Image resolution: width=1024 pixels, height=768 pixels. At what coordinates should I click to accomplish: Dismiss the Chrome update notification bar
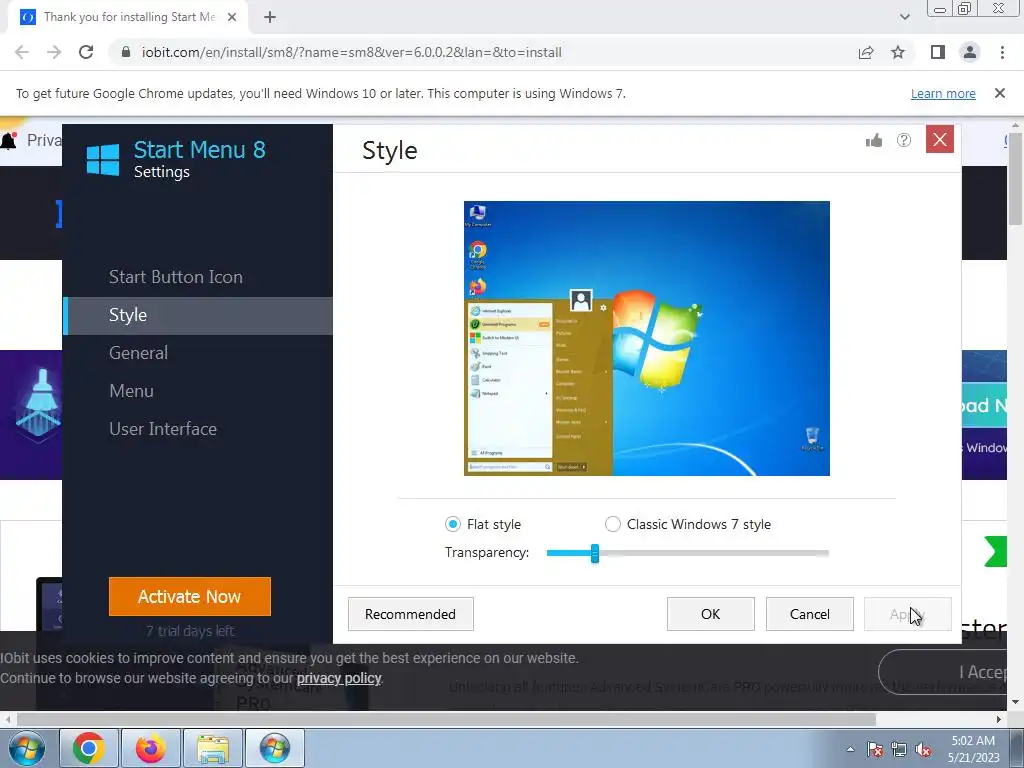(1000, 93)
